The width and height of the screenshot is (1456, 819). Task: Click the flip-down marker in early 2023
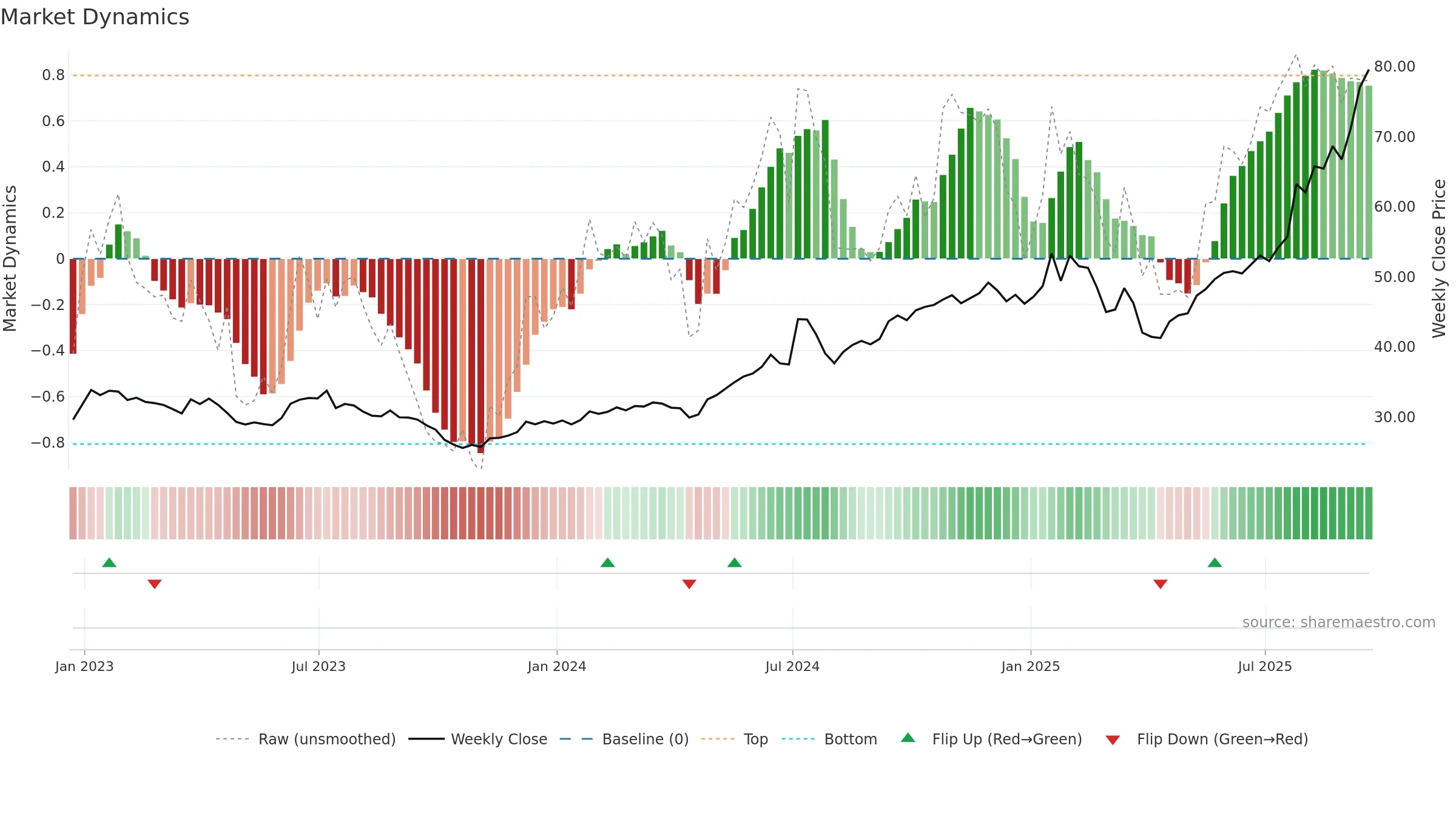pos(155,584)
